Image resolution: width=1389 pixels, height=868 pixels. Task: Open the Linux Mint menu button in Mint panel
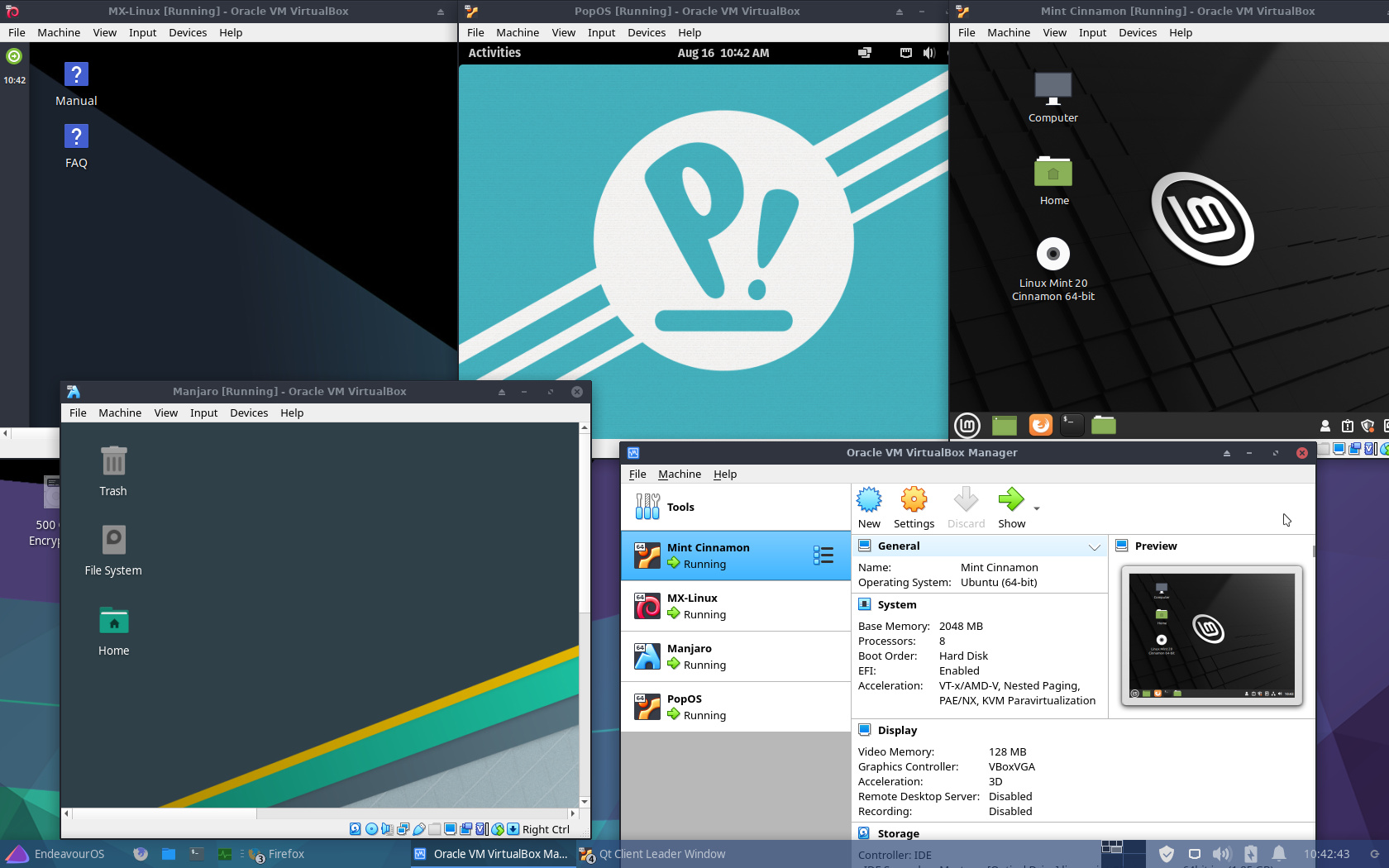coord(967,425)
